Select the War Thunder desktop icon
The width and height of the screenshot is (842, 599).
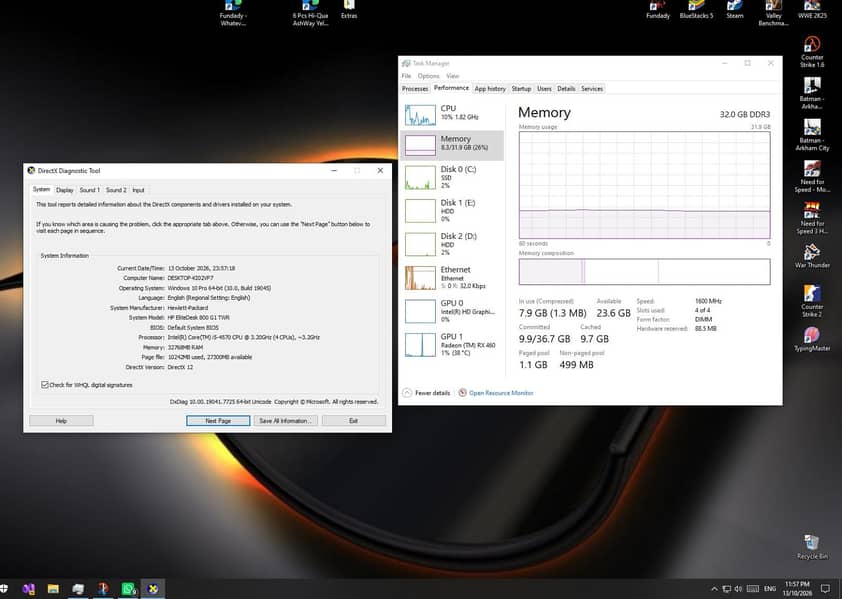point(812,256)
